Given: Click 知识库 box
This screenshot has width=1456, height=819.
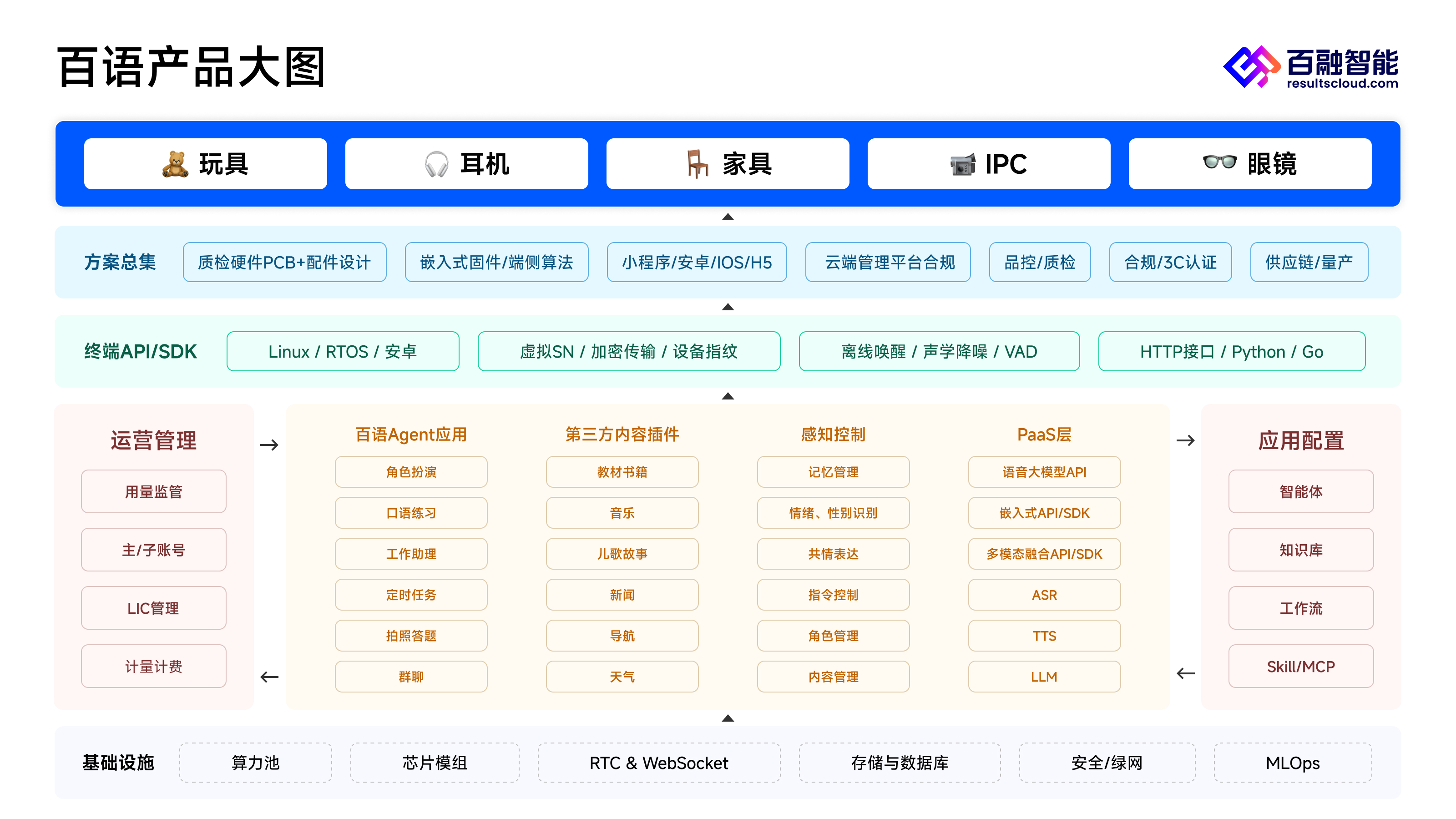Looking at the screenshot, I should (1301, 550).
